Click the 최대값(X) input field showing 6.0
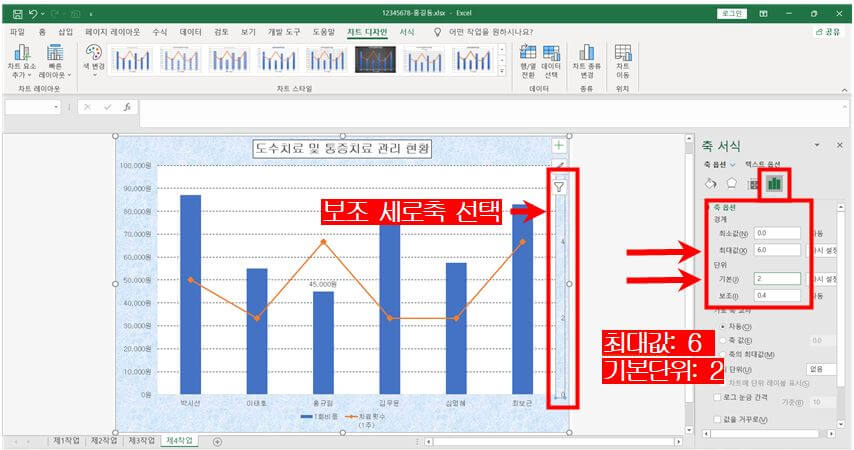The image size is (854, 450). (x=777, y=250)
